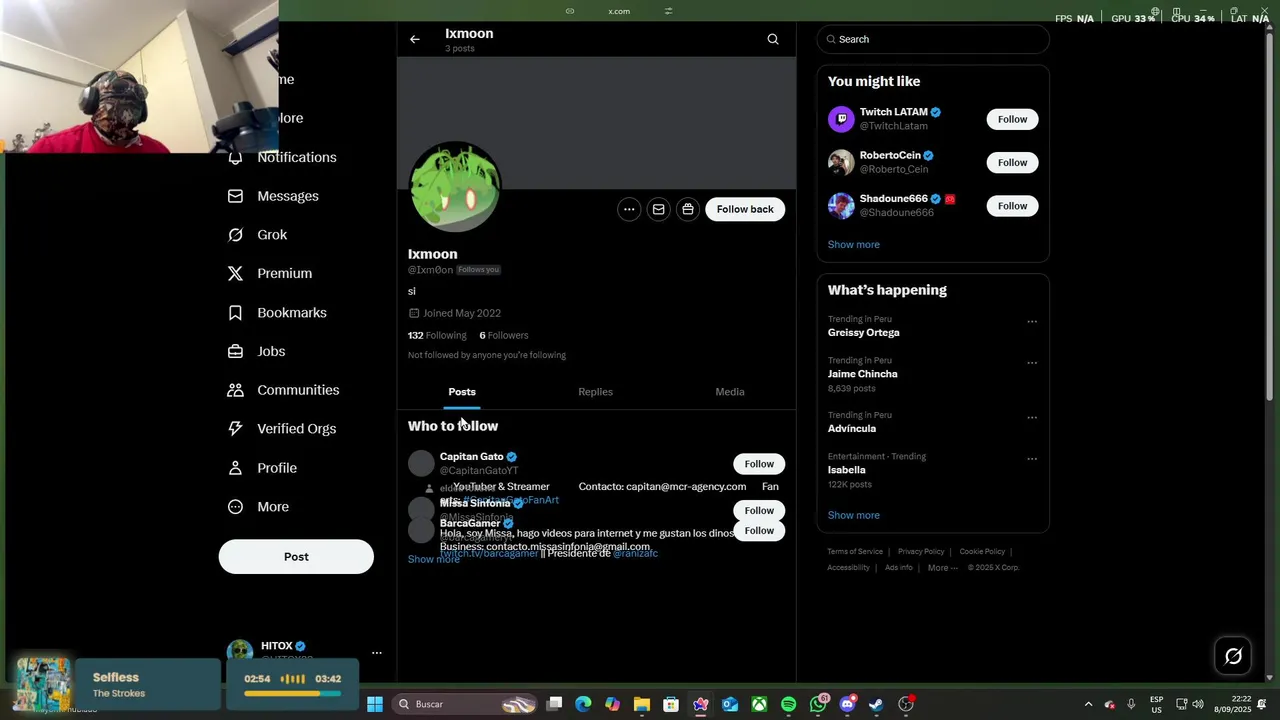Click the Post button

click(296, 557)
